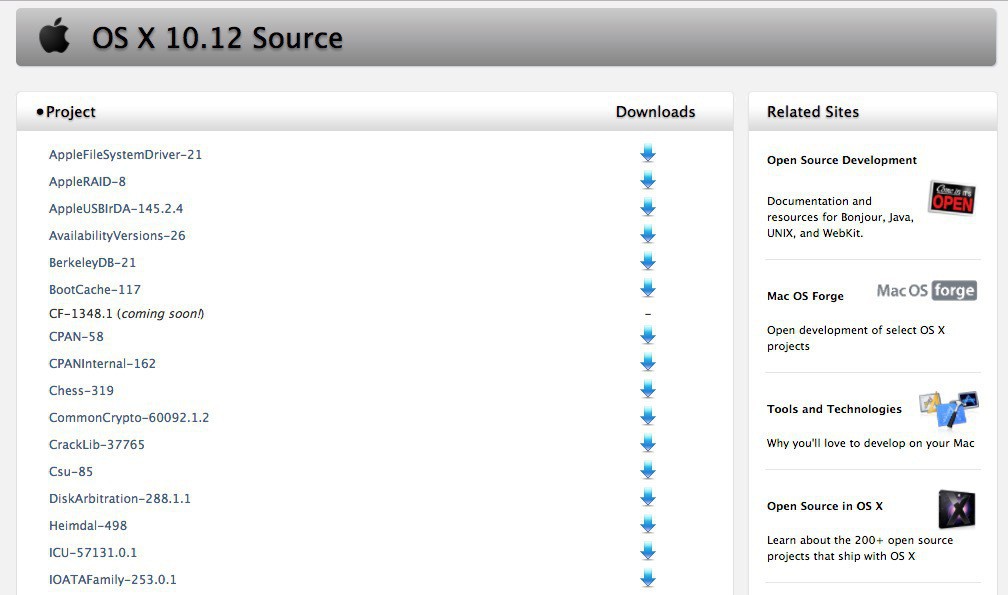The image size is (1008, 595).
Task: Click the Open Source in OS X thumbnail
Action: (x=956, y=509)
